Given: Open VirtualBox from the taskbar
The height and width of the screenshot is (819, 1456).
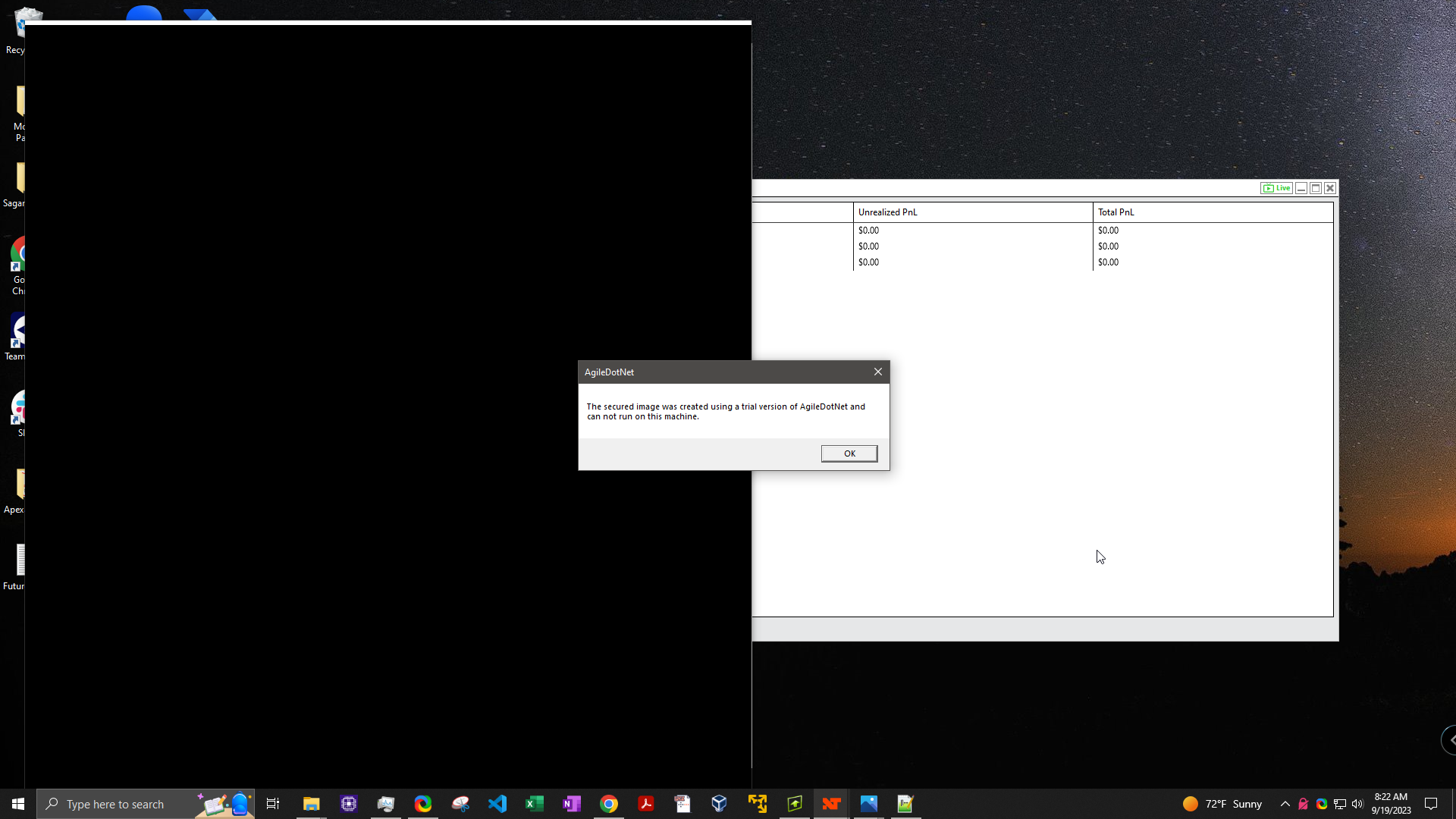Looking at the screenshot, I should [720, 804].
